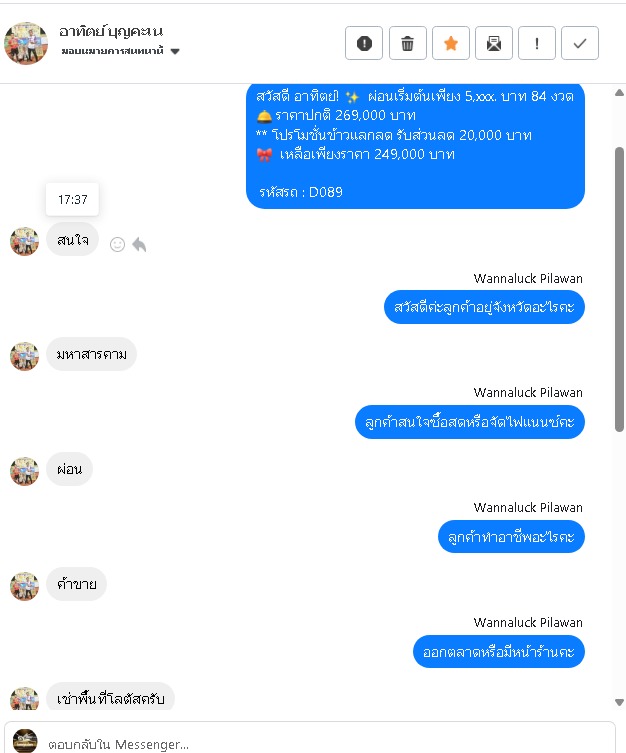
Task: Expand the assign conversation dropdown arrow
Action: click(x=175, y=51)
